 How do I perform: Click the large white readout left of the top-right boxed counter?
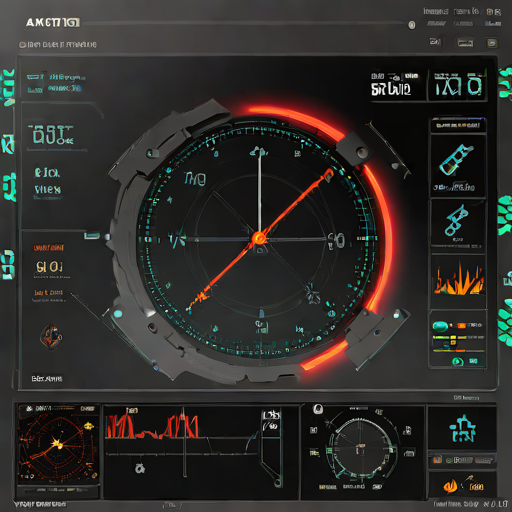click(391, 89)
